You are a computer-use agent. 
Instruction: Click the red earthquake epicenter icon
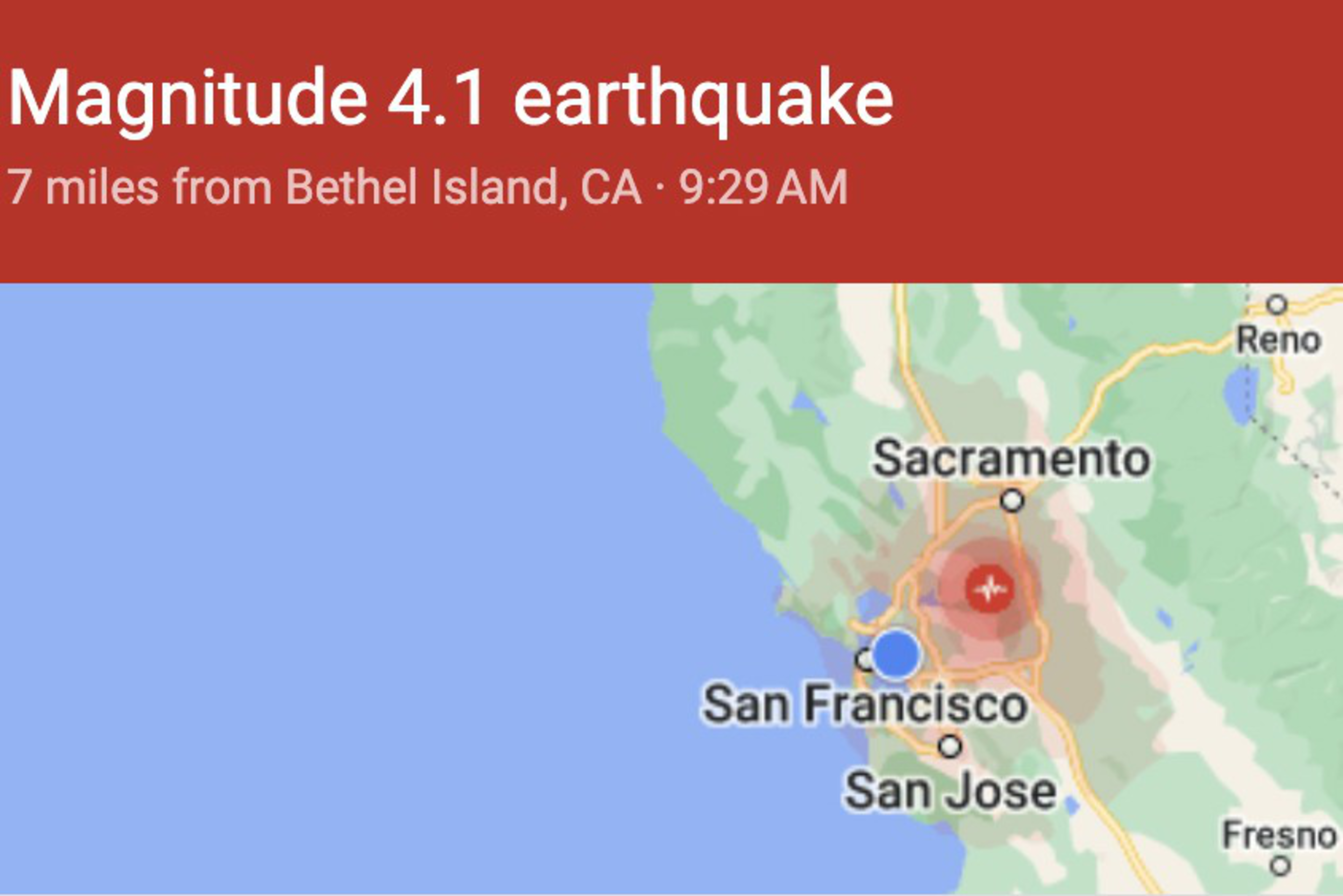[990, 589]
